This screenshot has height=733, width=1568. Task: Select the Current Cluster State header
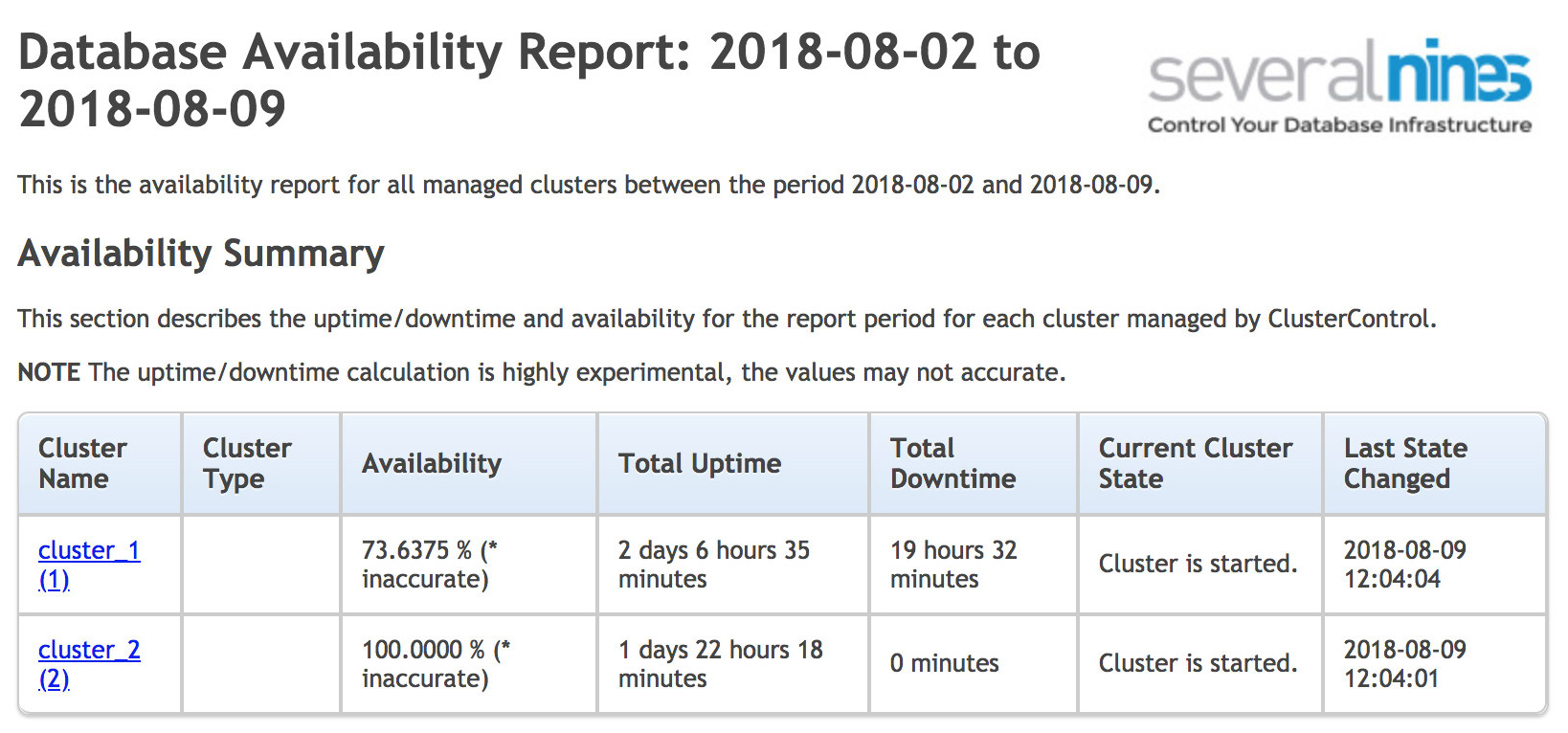click(1200, 464)
